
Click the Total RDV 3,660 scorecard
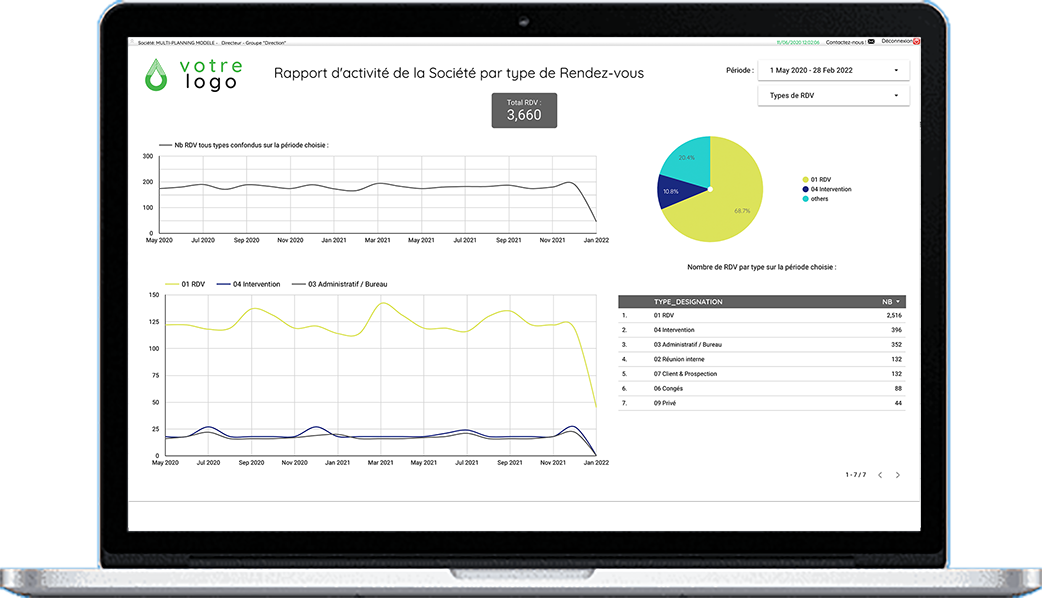click(524, 110)
